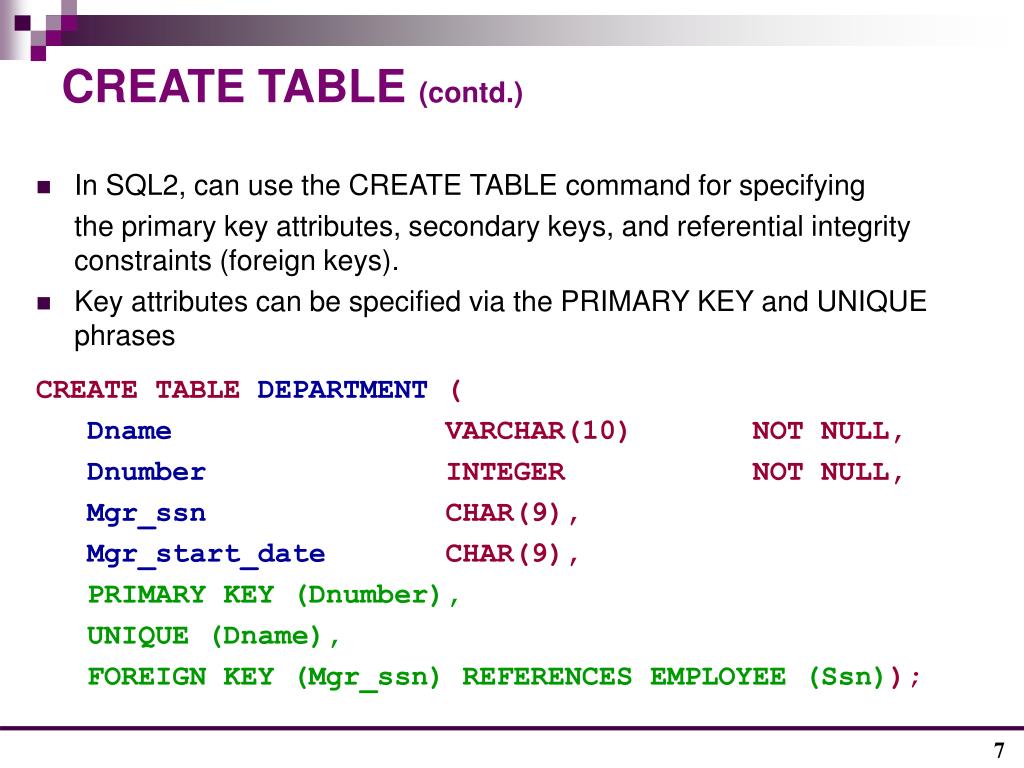
Task: Click the data type VARCHAR(10)
Action: pos(536,431)
